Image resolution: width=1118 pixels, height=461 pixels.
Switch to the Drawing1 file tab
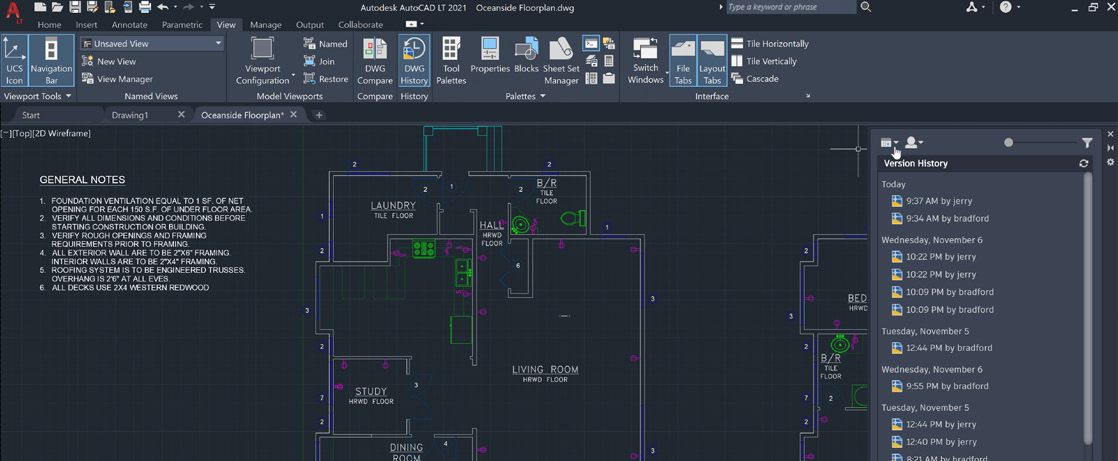[x=130, y=115]
